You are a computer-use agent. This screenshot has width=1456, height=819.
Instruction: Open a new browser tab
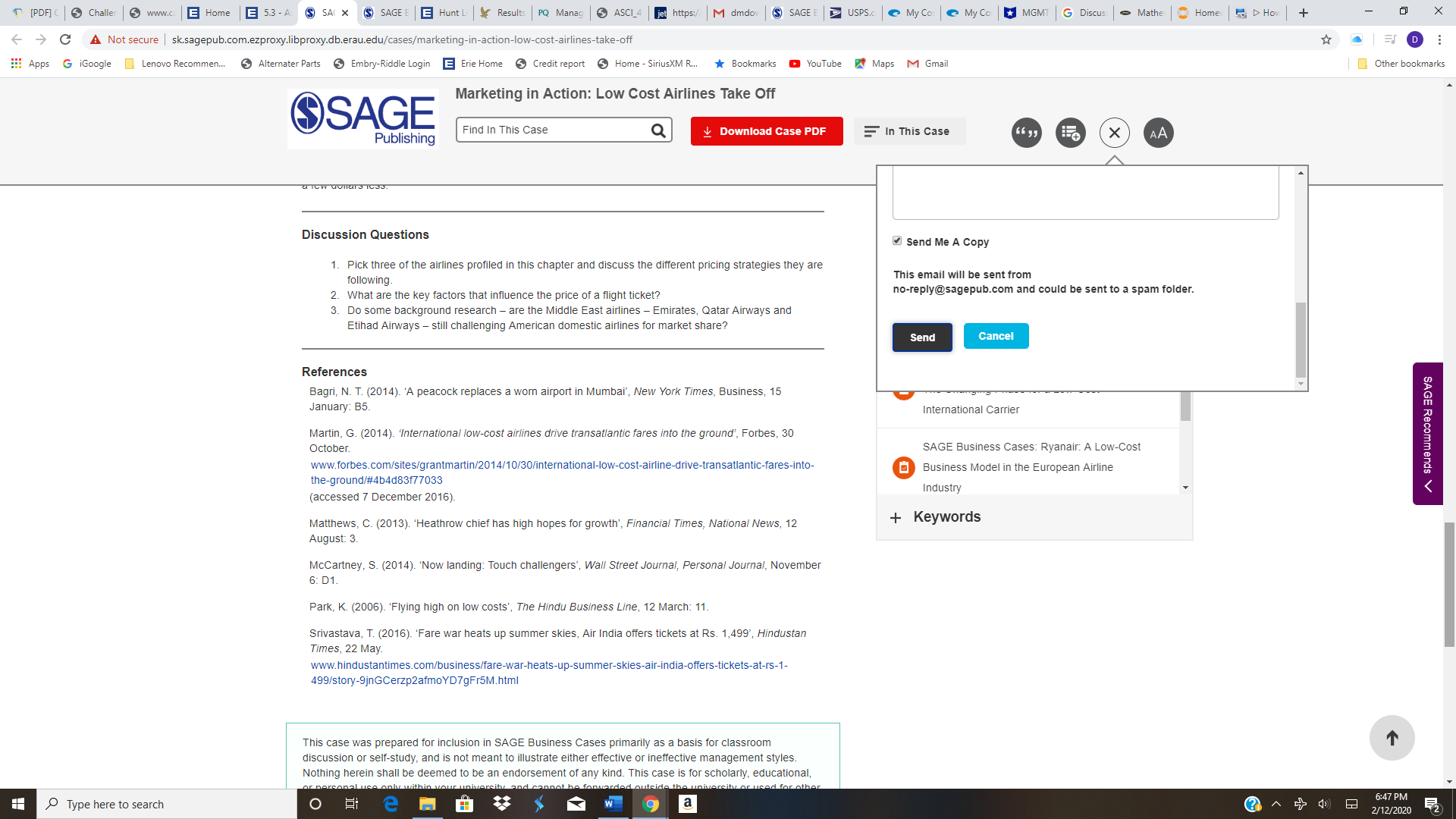1304,13
